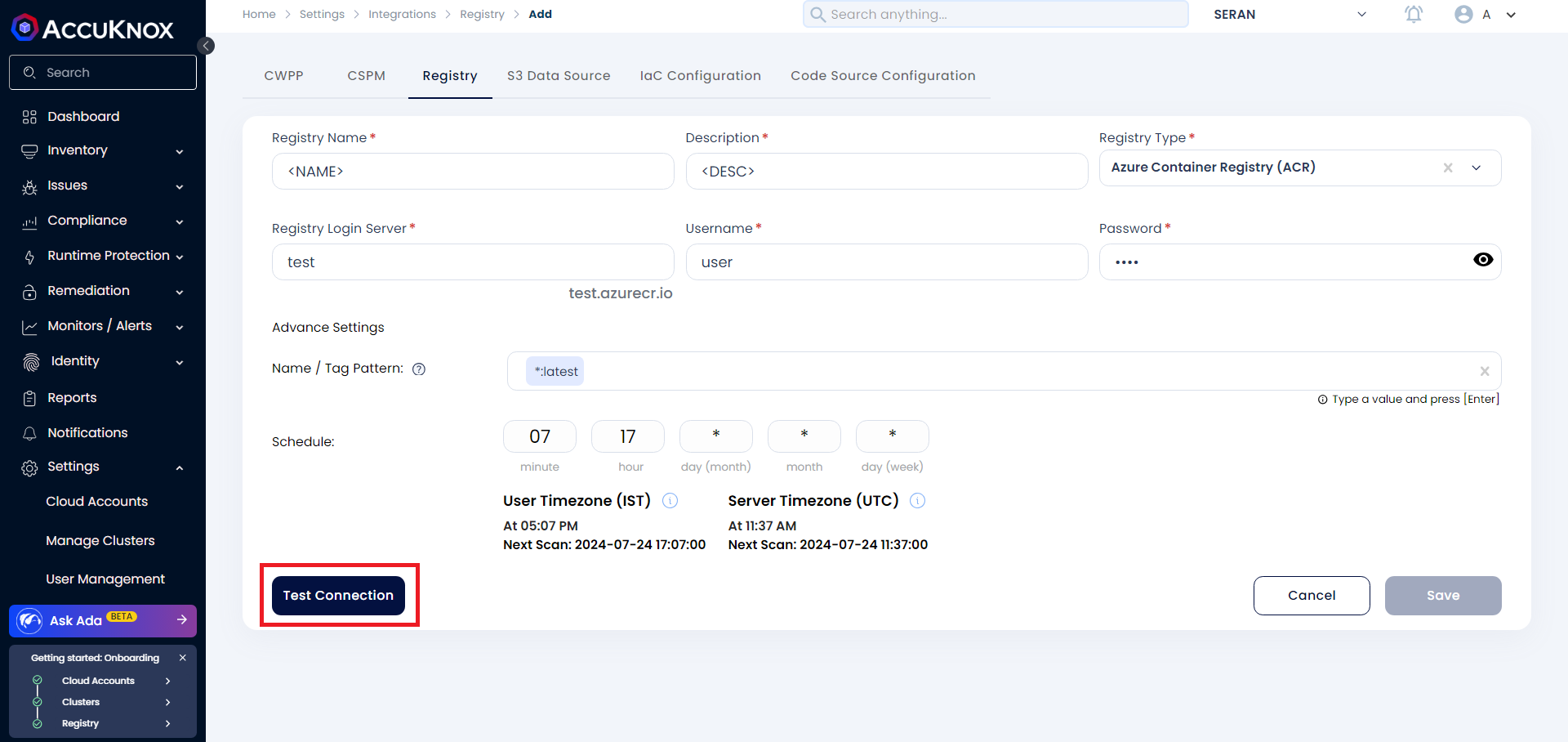The width and height of the screenshot is (1568, 742).
Task: Collapse the sidebar with the arrow button
Action: point(207,46)
